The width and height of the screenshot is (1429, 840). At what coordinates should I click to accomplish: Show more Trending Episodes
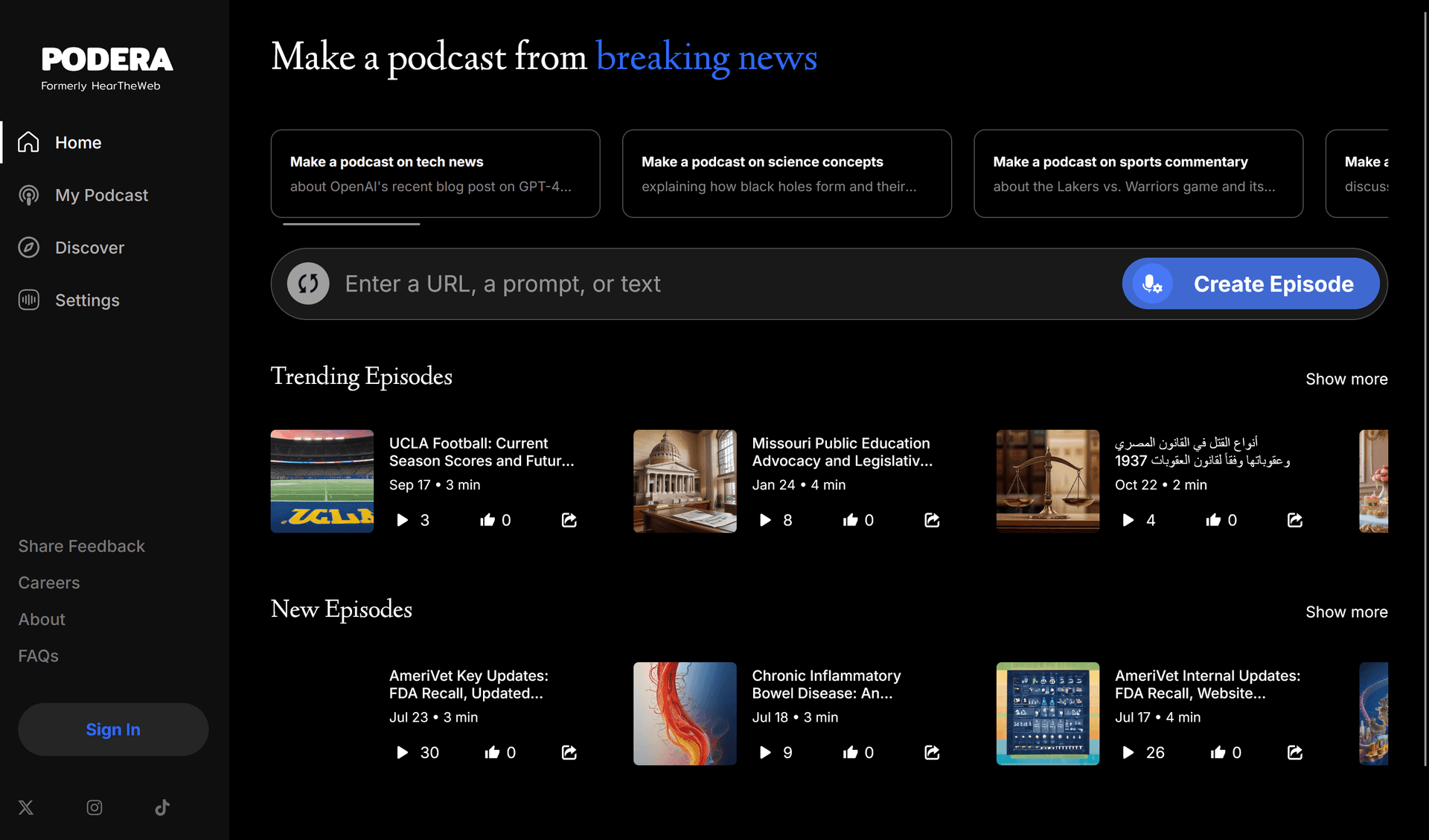pyautogui.click(x=1346, y=379)
